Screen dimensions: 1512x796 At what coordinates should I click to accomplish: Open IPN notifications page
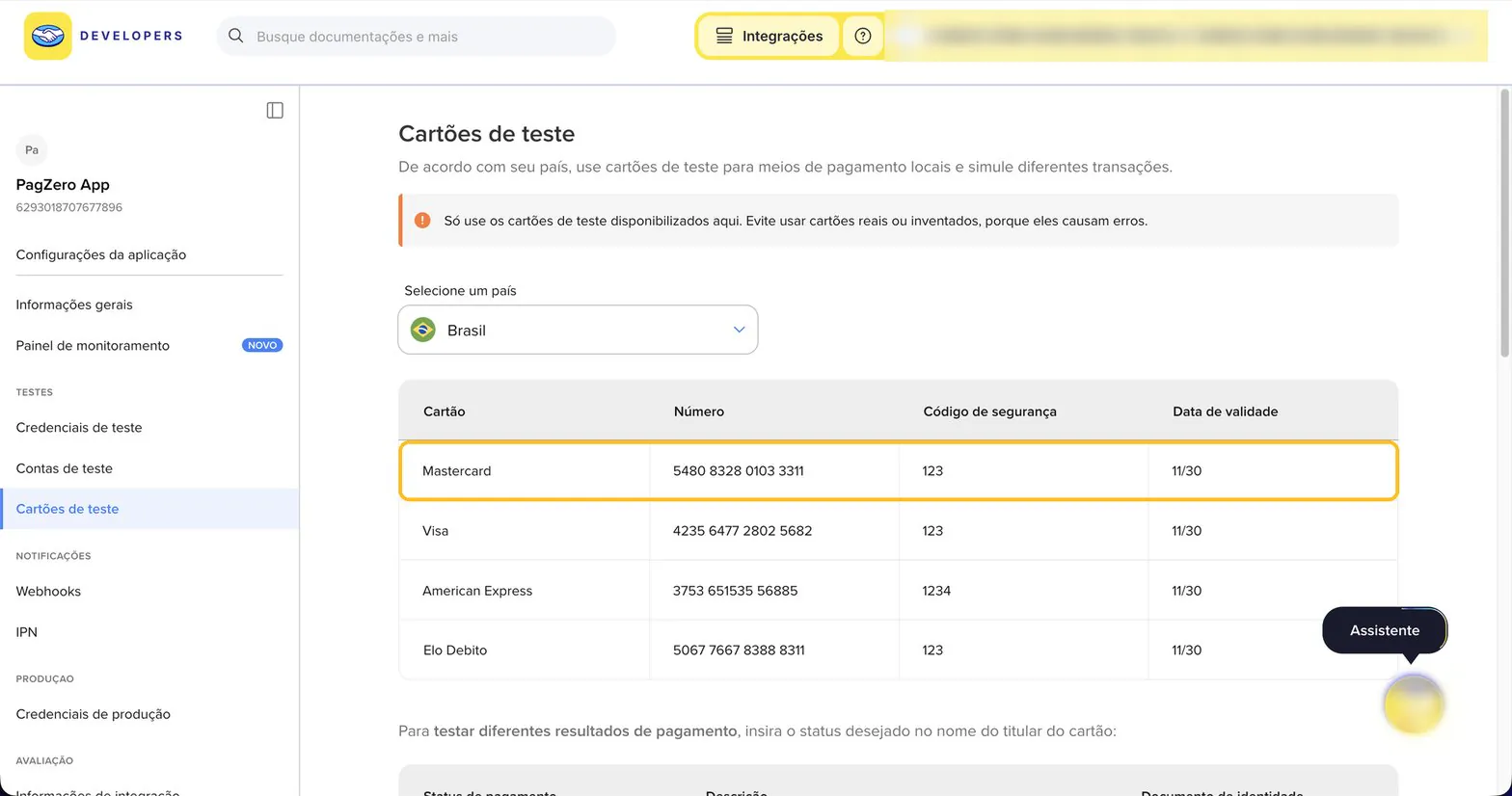(x=27, y=632)
